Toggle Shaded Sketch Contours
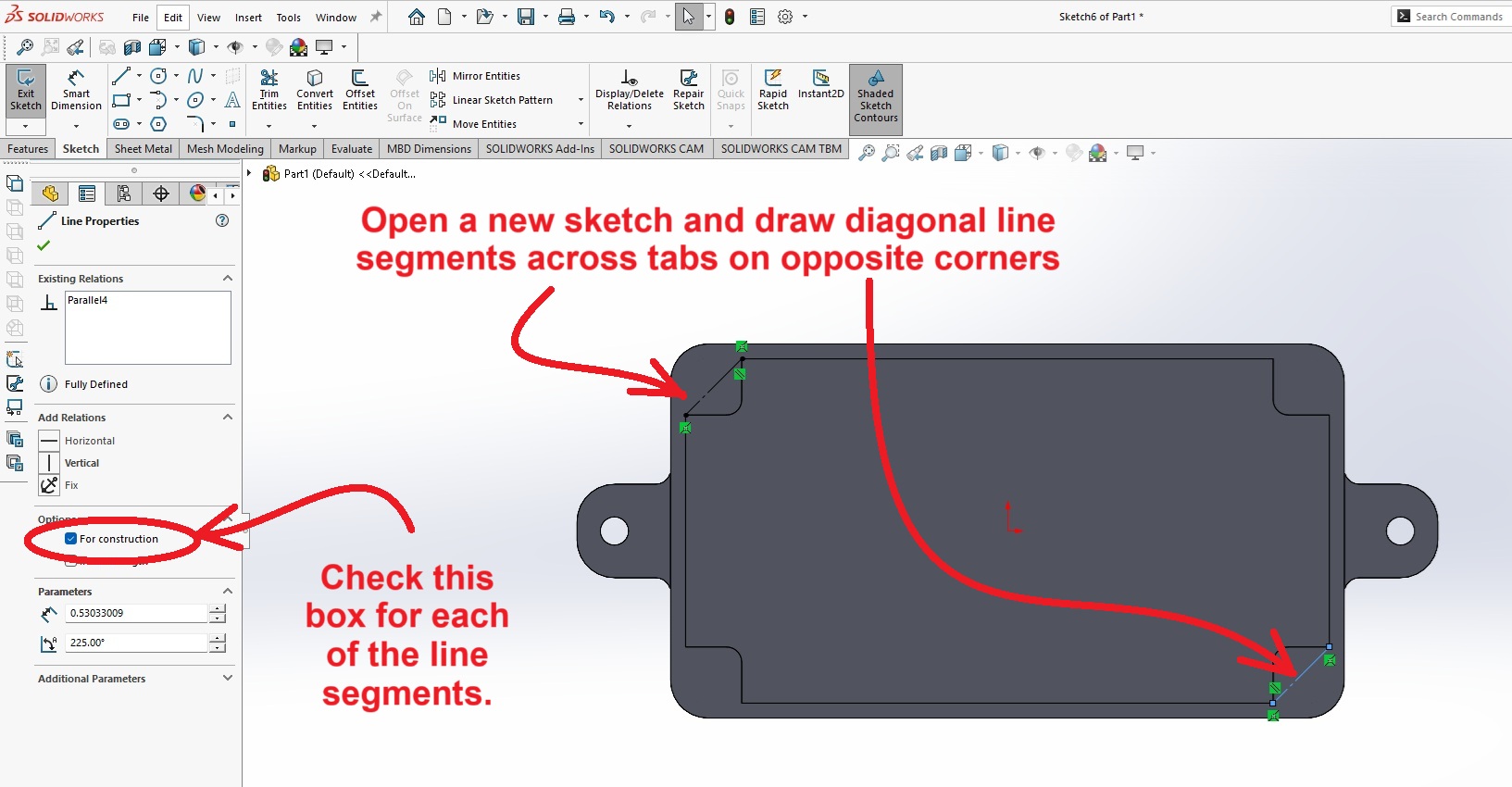 (875, 96)
